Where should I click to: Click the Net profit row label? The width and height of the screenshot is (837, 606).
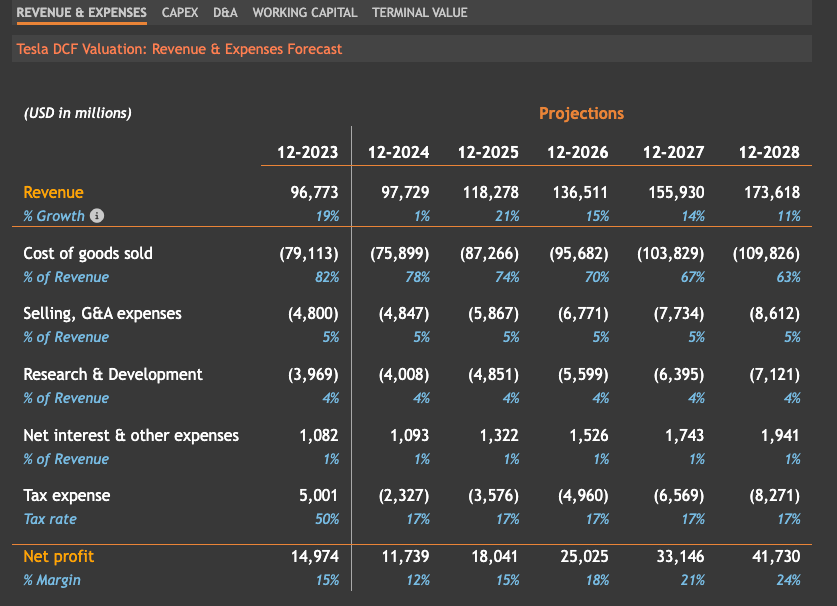pos(59,556)
